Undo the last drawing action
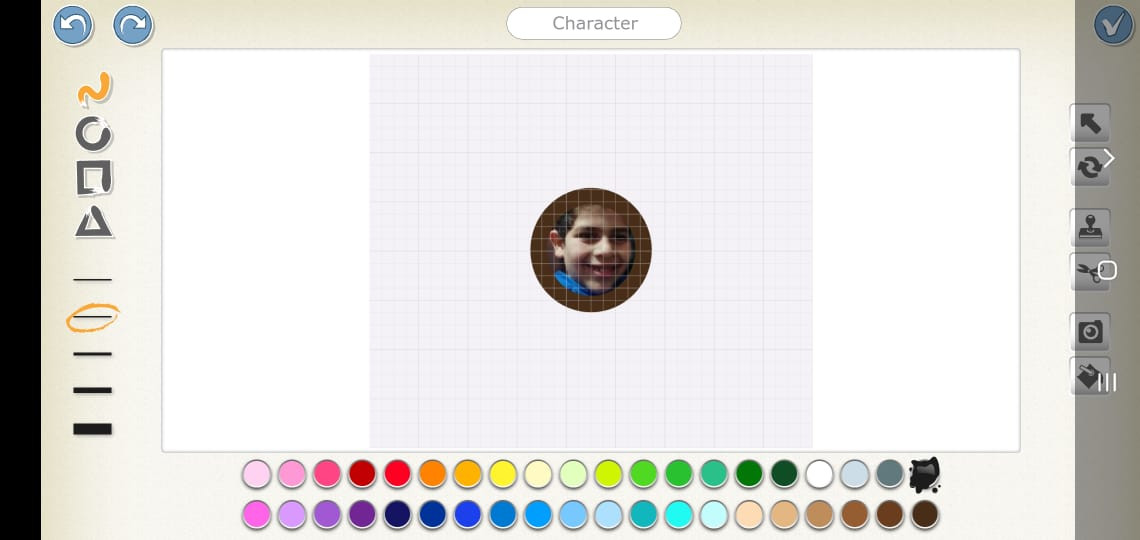This screenshot has height=540, width=1140. pos(73,25)
